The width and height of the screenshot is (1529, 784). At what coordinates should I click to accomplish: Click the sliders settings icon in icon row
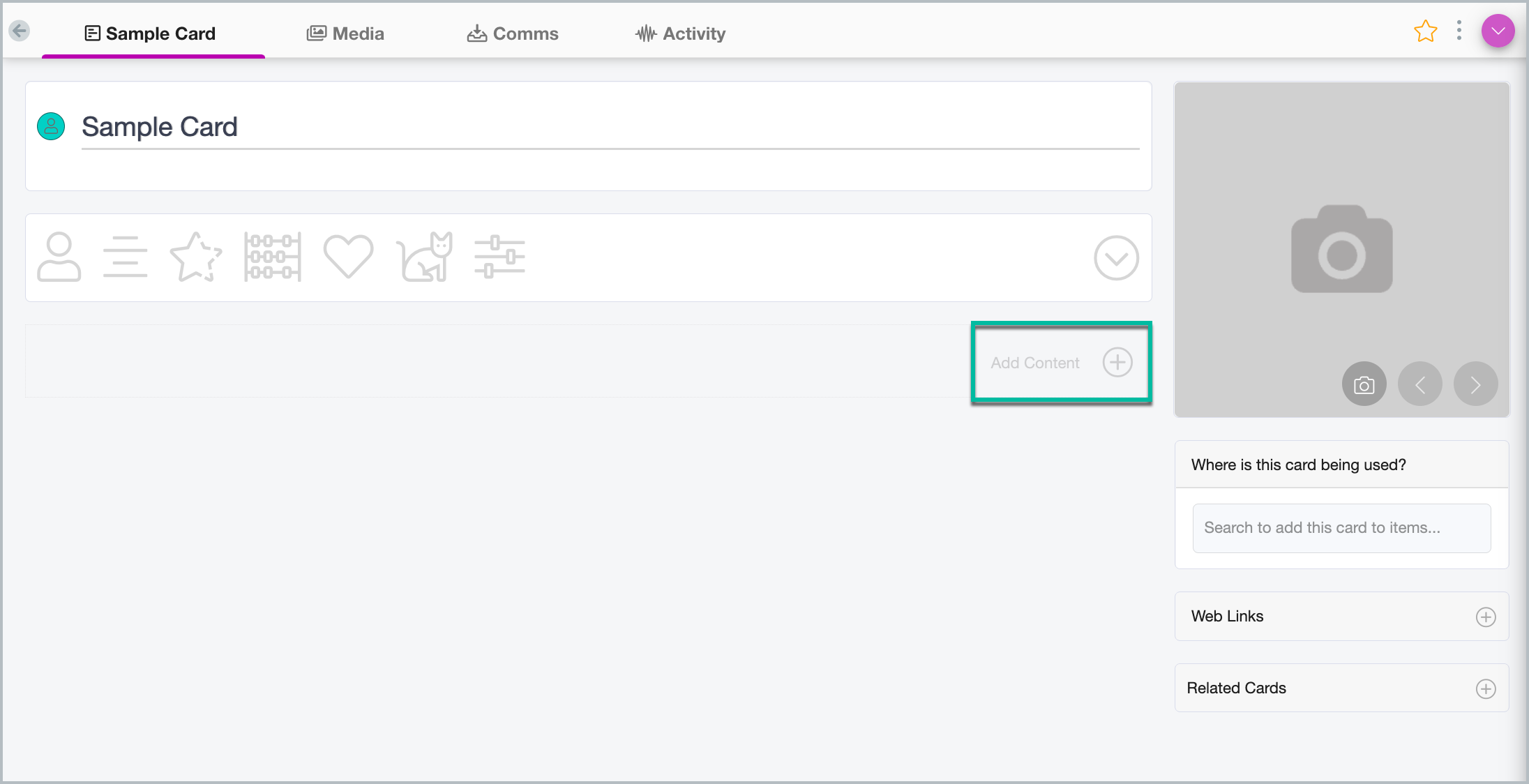499,257
